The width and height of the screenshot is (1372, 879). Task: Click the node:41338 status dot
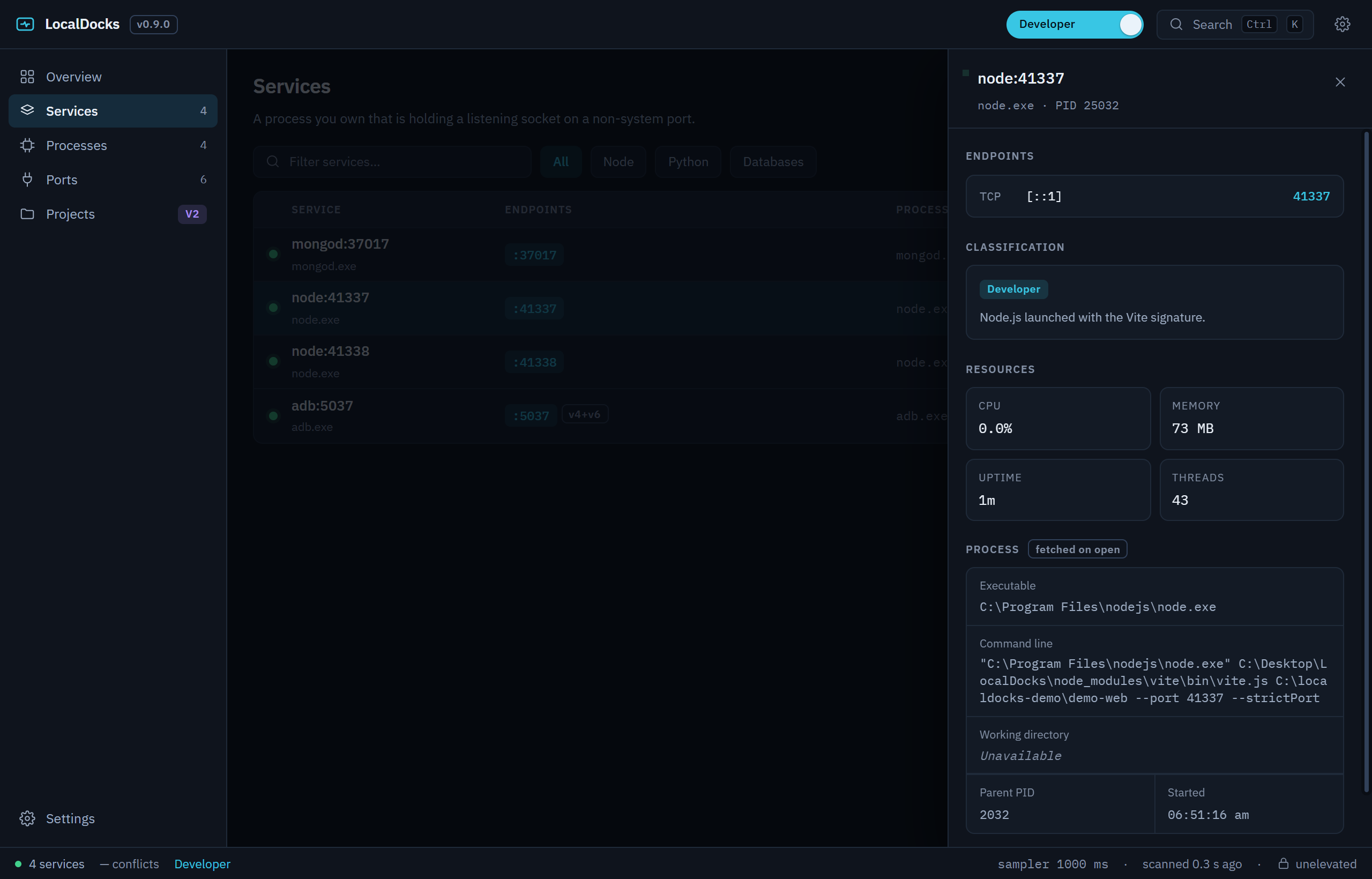click(273, 361)
